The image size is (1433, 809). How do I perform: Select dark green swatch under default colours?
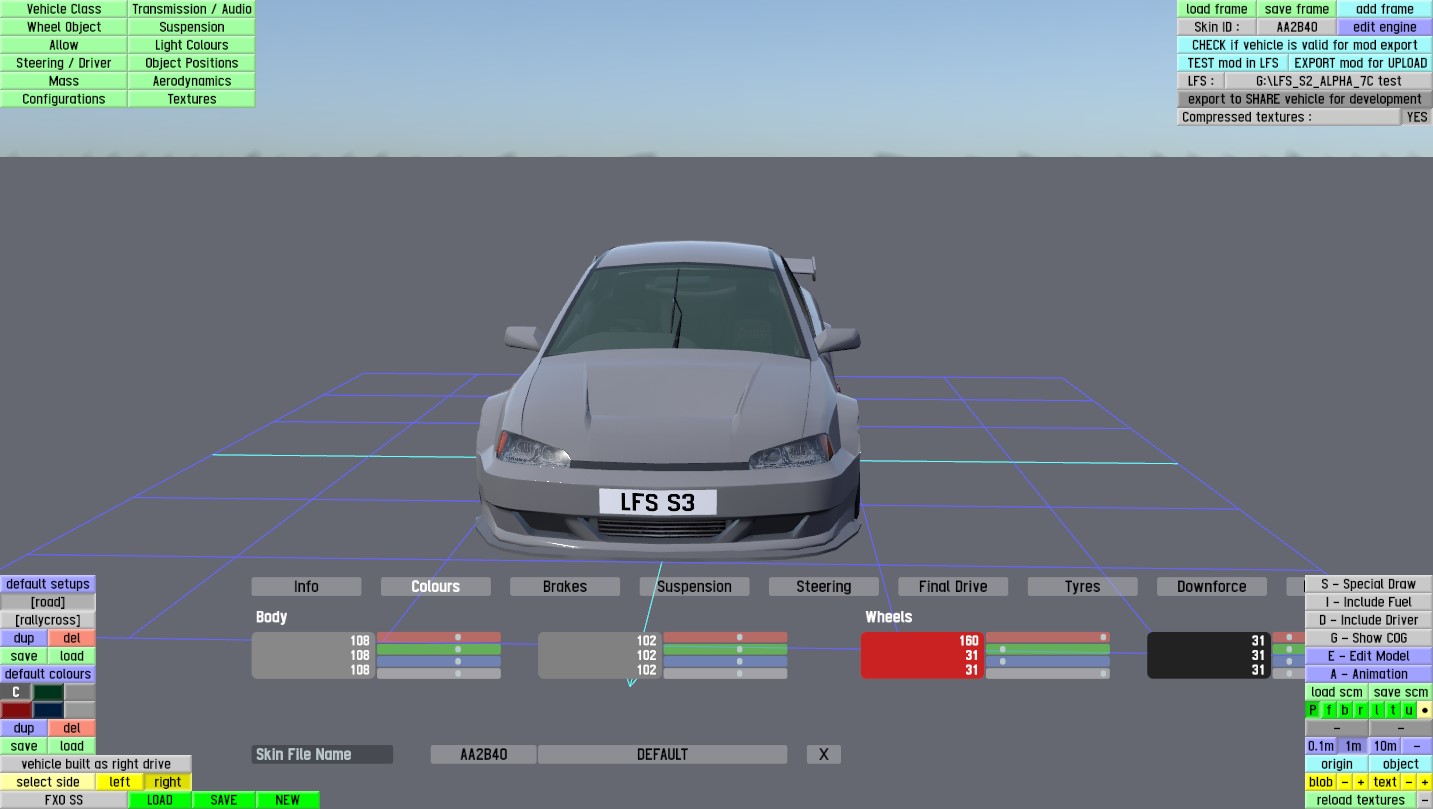(x=49, y=692)
